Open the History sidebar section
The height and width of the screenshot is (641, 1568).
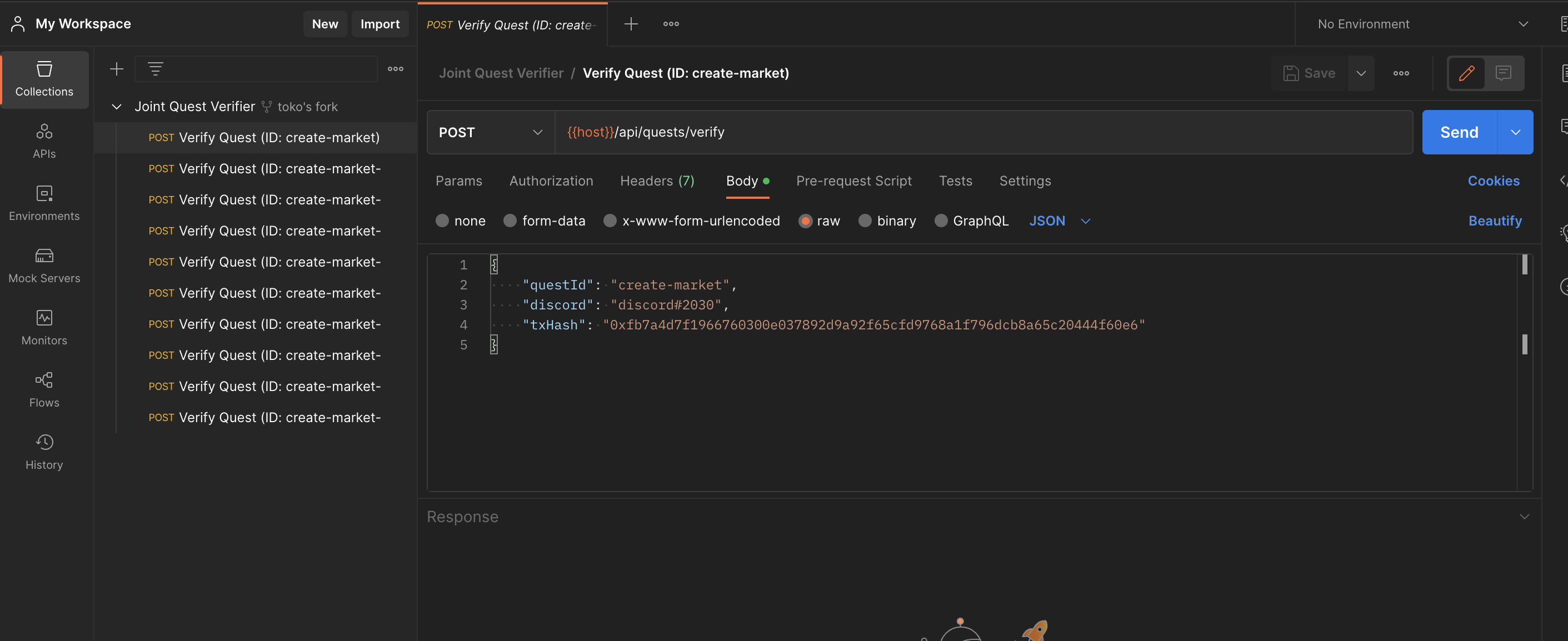[x=44, y=452]
